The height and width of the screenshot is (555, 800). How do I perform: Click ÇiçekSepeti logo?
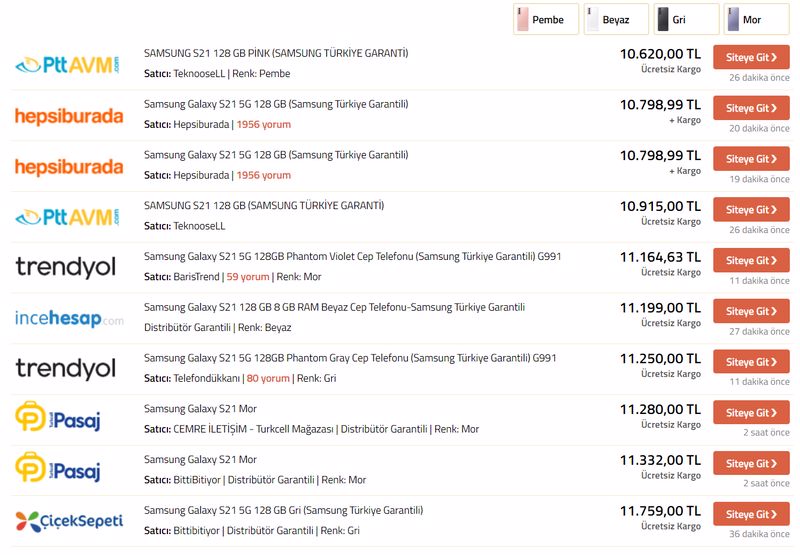(x=69, y=521)
